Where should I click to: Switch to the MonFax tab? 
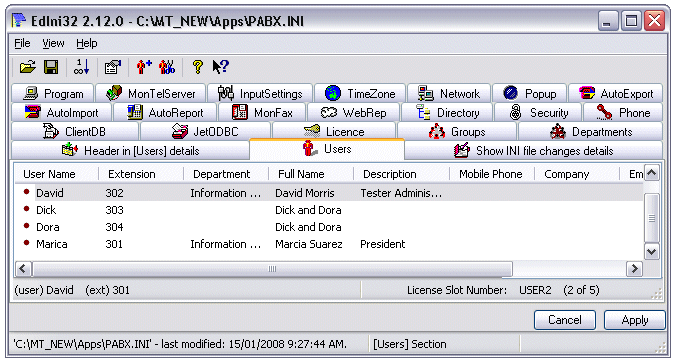pos(262,112)
